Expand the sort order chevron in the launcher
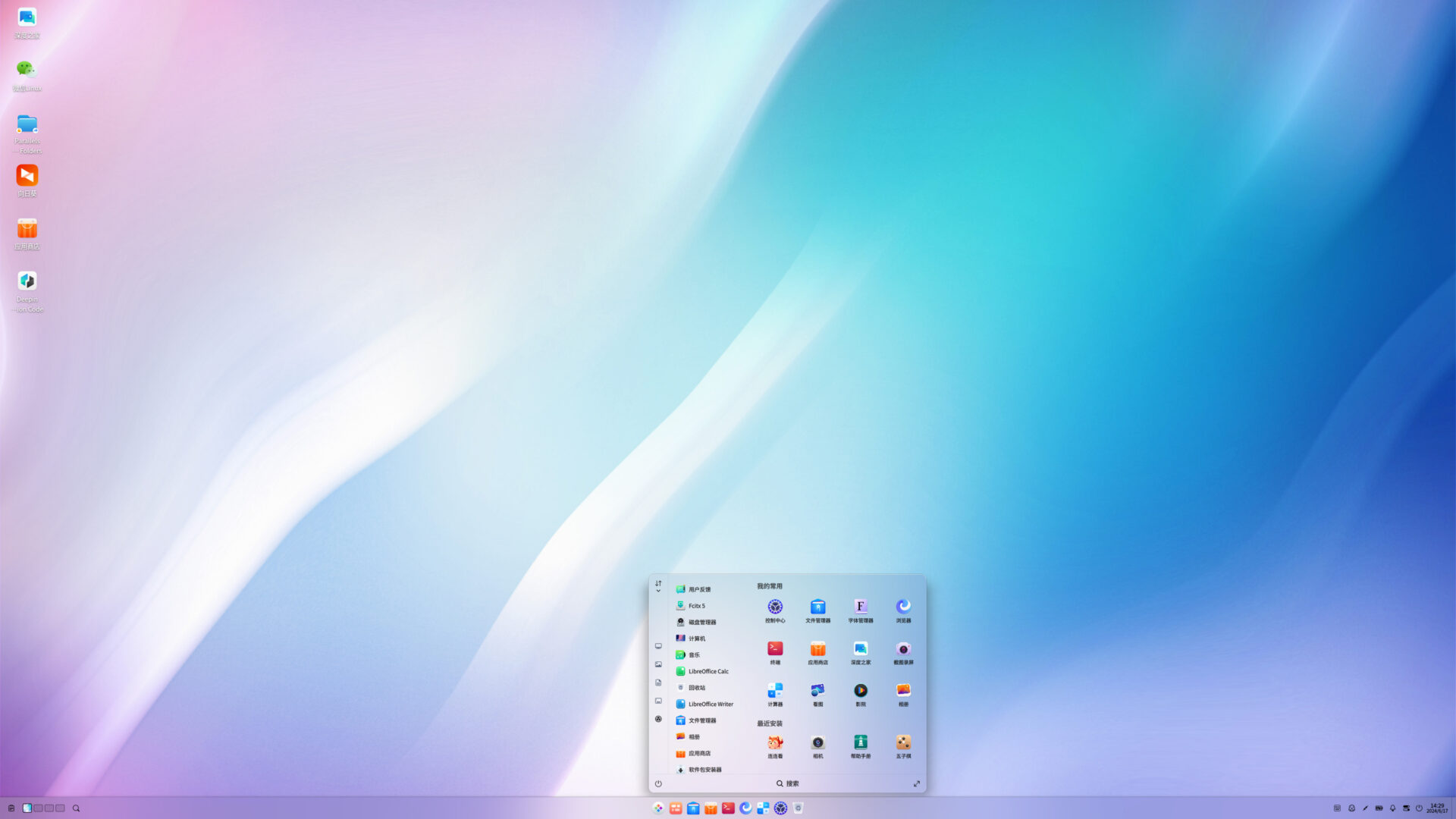1456x819 pixels. [x=658, y=590]
